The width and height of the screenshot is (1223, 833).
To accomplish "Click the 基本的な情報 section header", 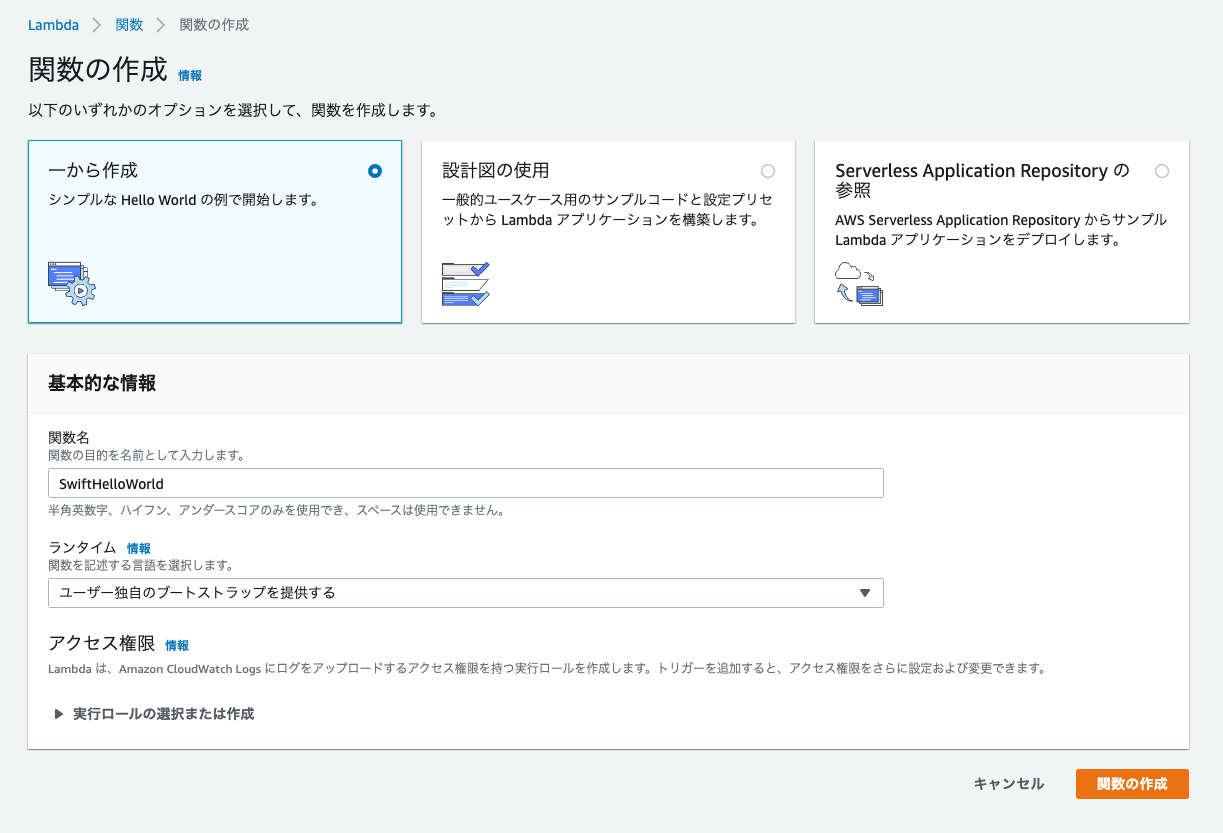I will tap(102, 383).
